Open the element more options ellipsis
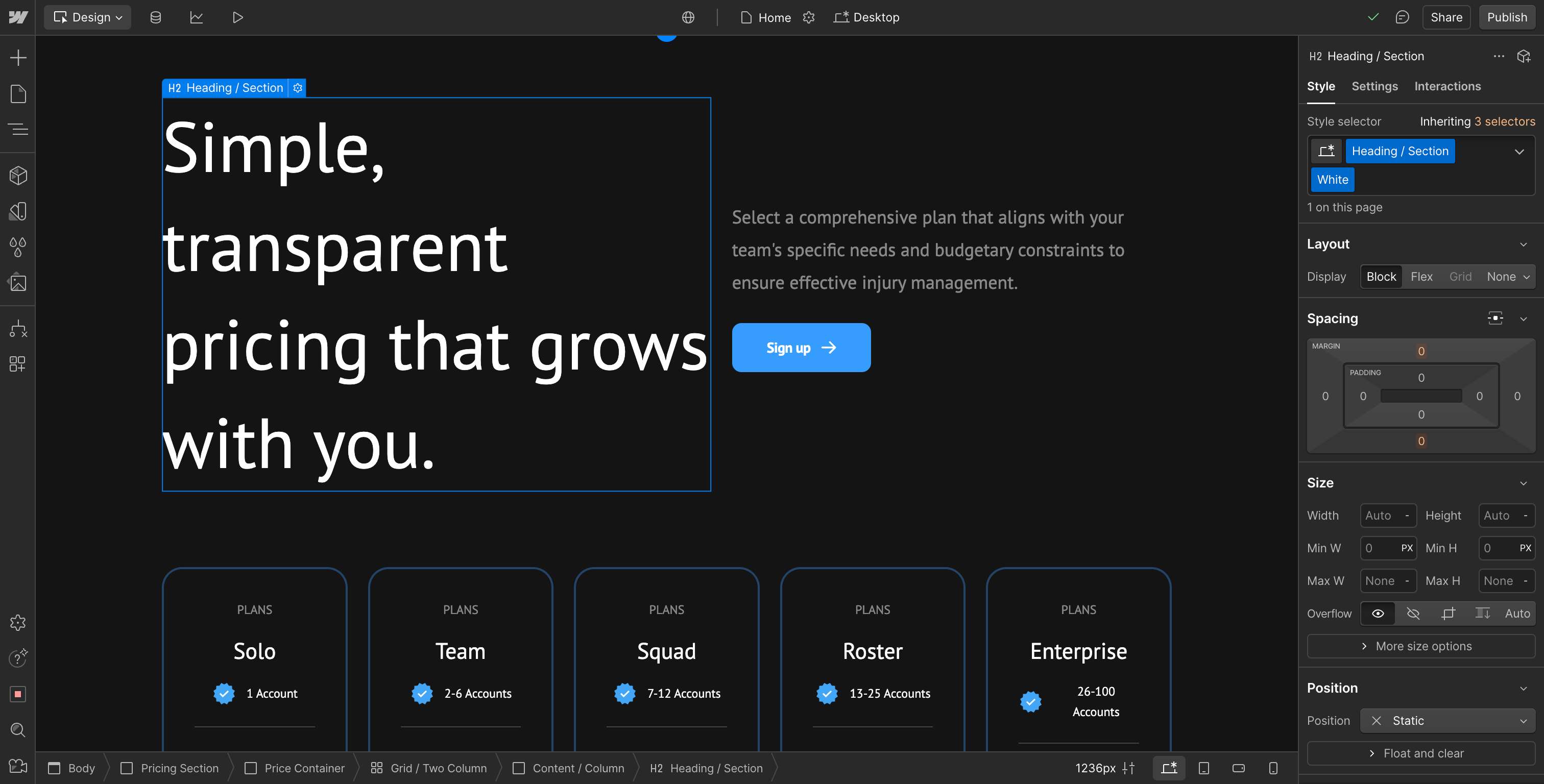Viewport: 1544px width, 784px height. coord(1499,56)
